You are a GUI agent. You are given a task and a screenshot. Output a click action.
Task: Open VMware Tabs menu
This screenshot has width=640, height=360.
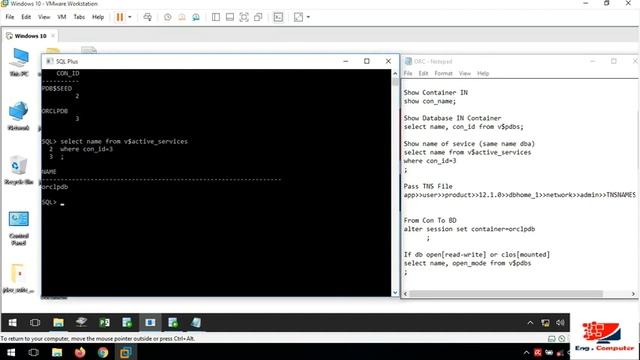pos(79,17)
